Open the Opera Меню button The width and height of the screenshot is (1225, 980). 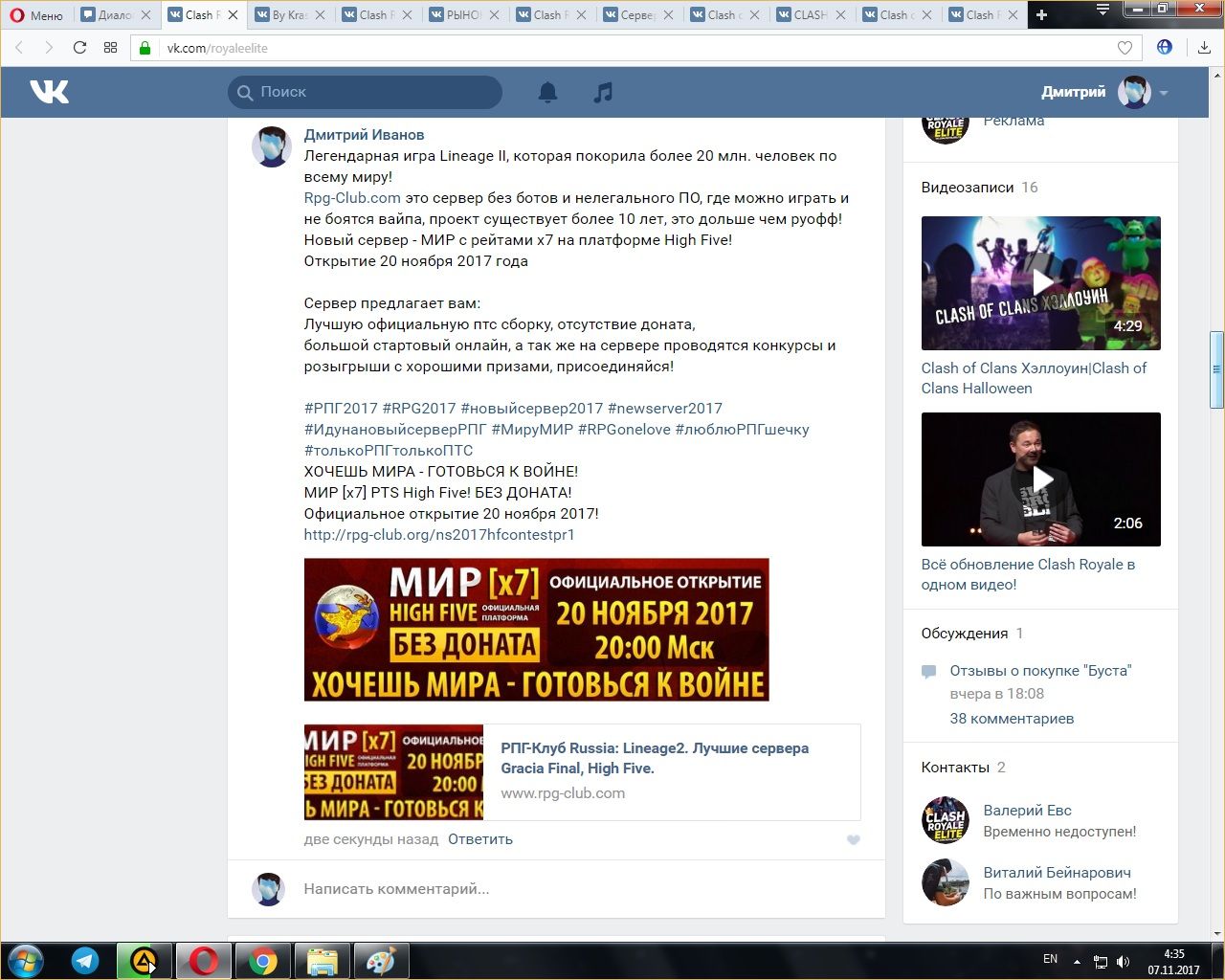click(36, 14)
